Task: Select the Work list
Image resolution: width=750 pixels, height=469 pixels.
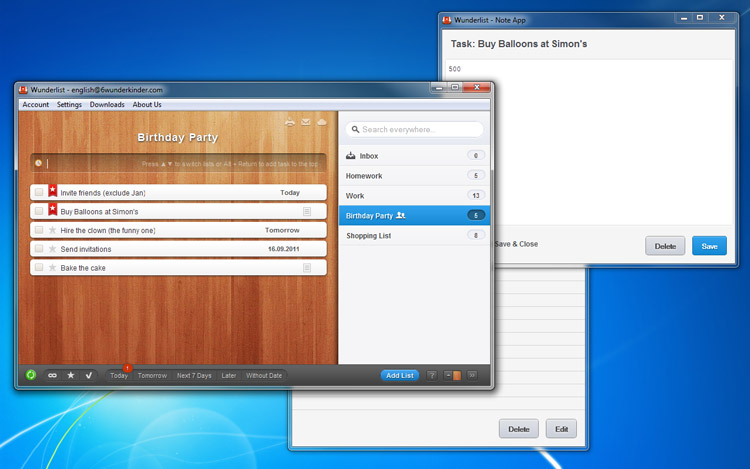Action: tap(414, 196)
